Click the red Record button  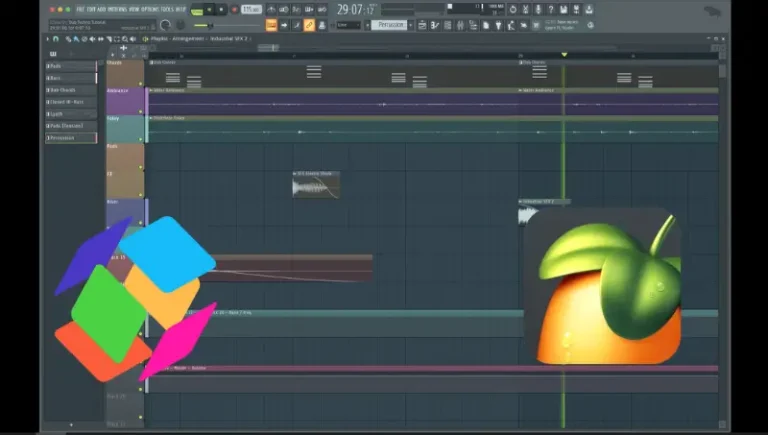pos(234,9)
